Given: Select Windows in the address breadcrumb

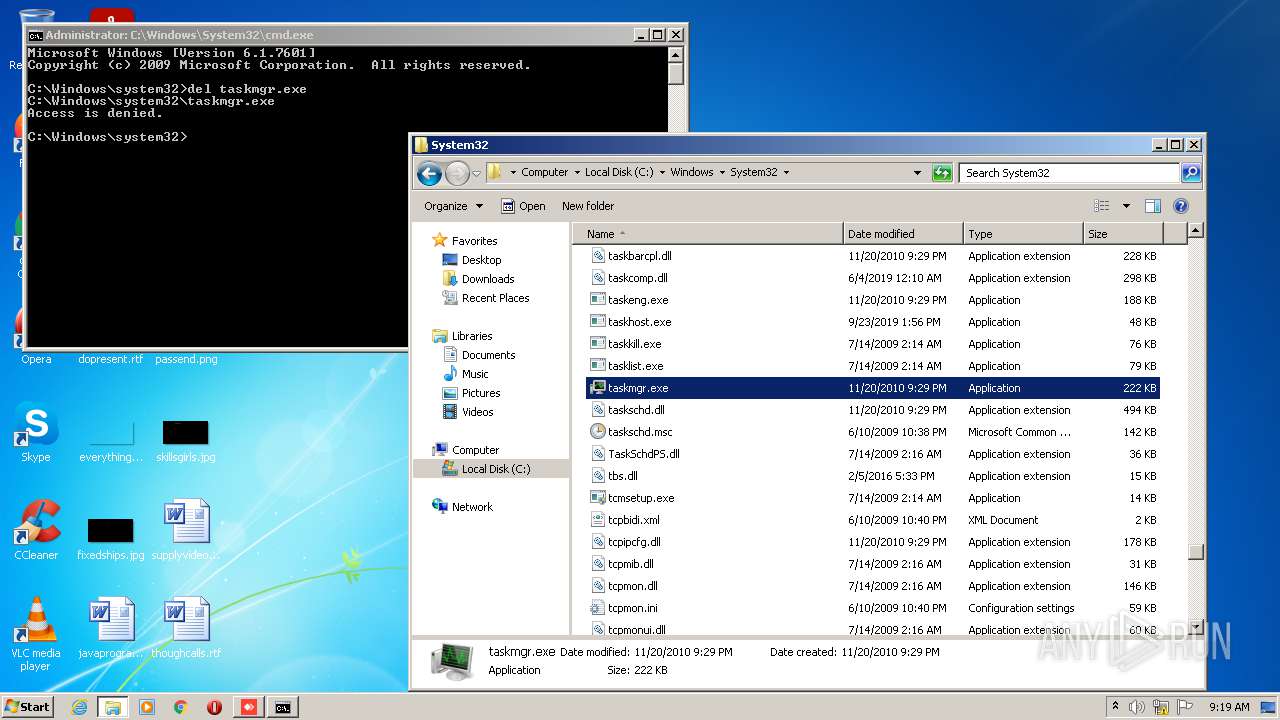Looking at the screenshot, I should (x=691, y=172).
